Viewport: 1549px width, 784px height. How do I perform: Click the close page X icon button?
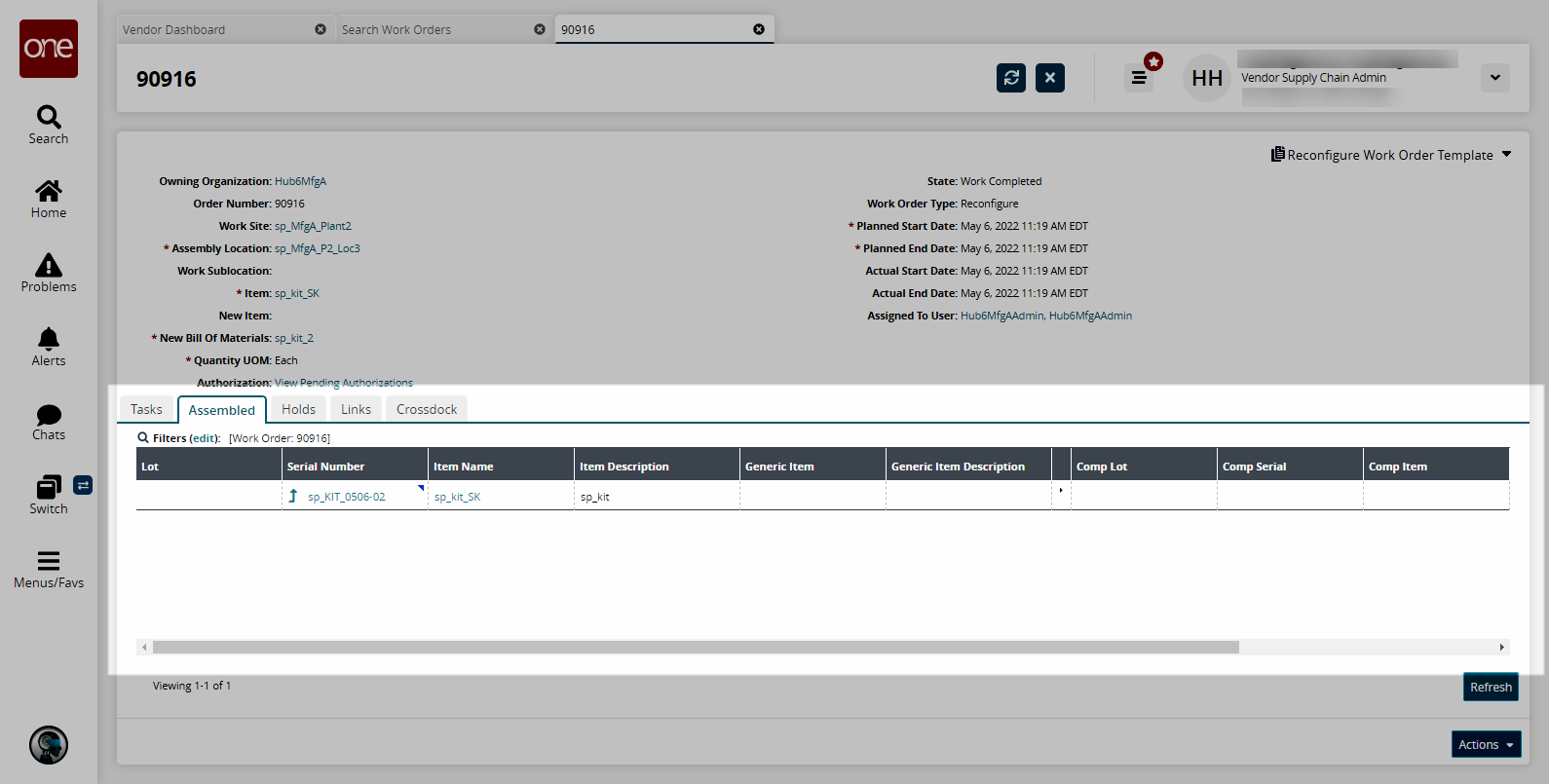point(1050,78)
